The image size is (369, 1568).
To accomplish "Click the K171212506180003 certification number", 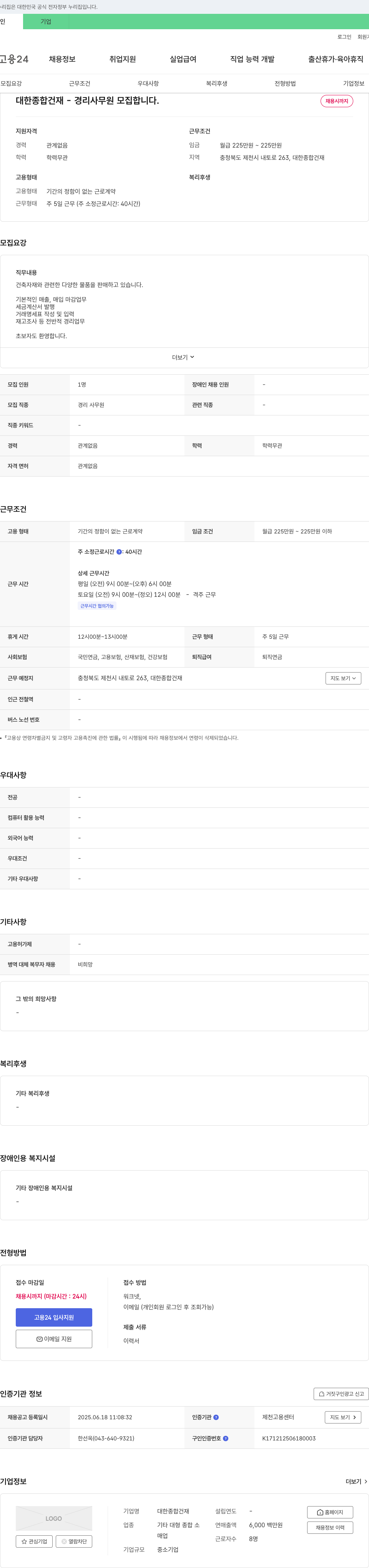I will tap(289, 1438).
